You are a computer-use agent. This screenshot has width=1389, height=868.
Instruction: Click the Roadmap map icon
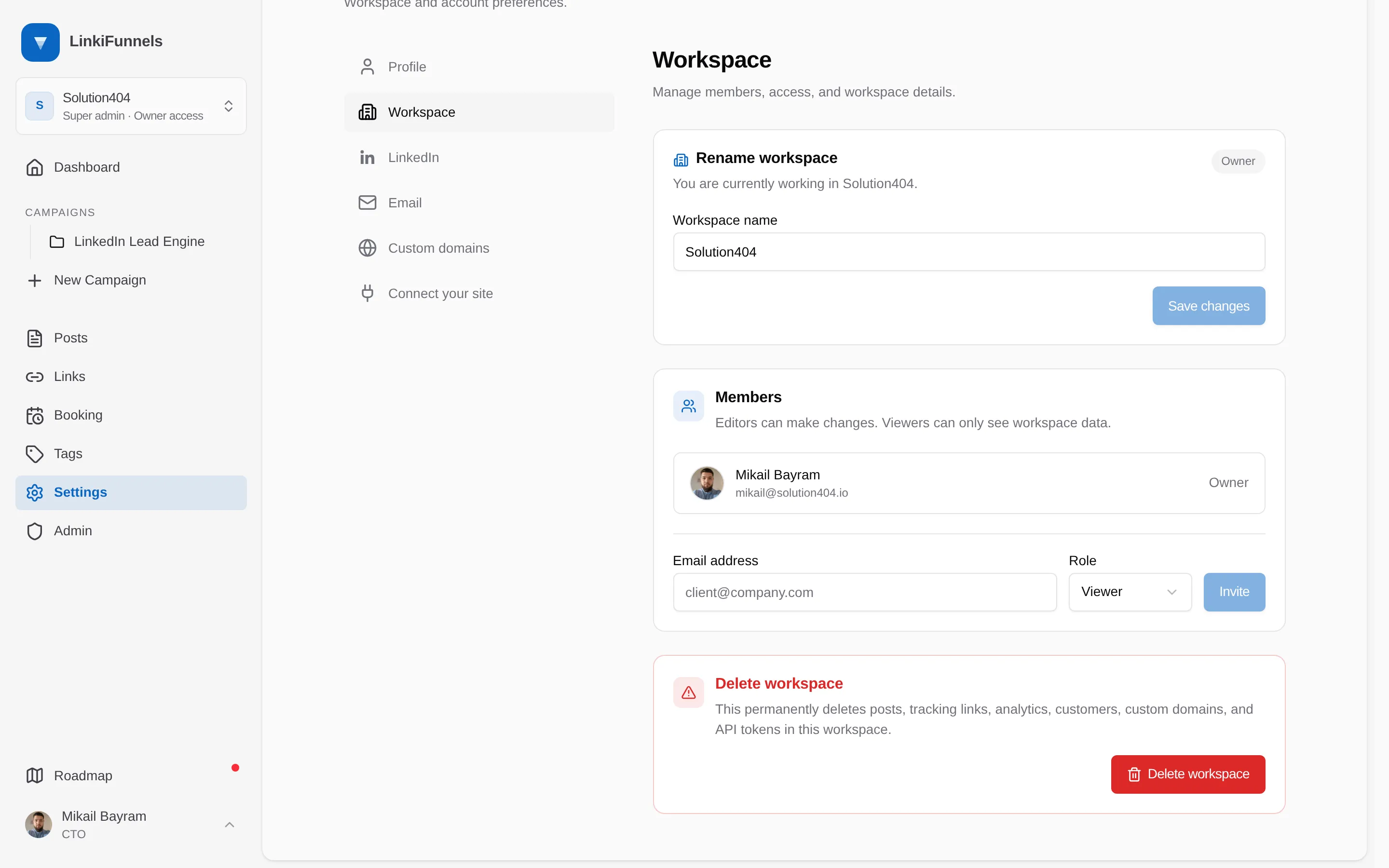[34, 775]
